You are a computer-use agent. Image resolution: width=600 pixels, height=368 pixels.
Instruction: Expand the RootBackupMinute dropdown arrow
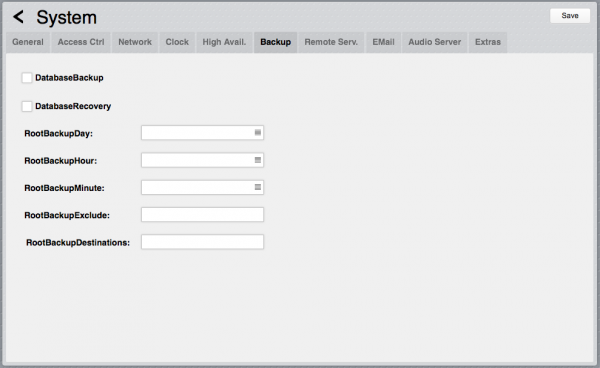258,187
